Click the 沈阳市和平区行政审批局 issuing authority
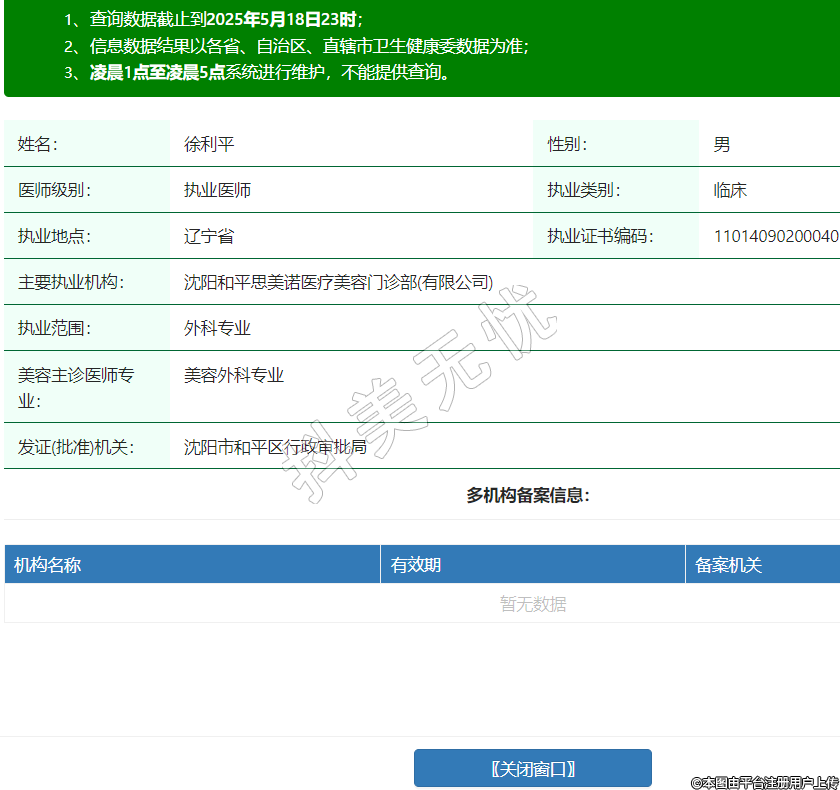840x790 pixels. tap(275, 447)
